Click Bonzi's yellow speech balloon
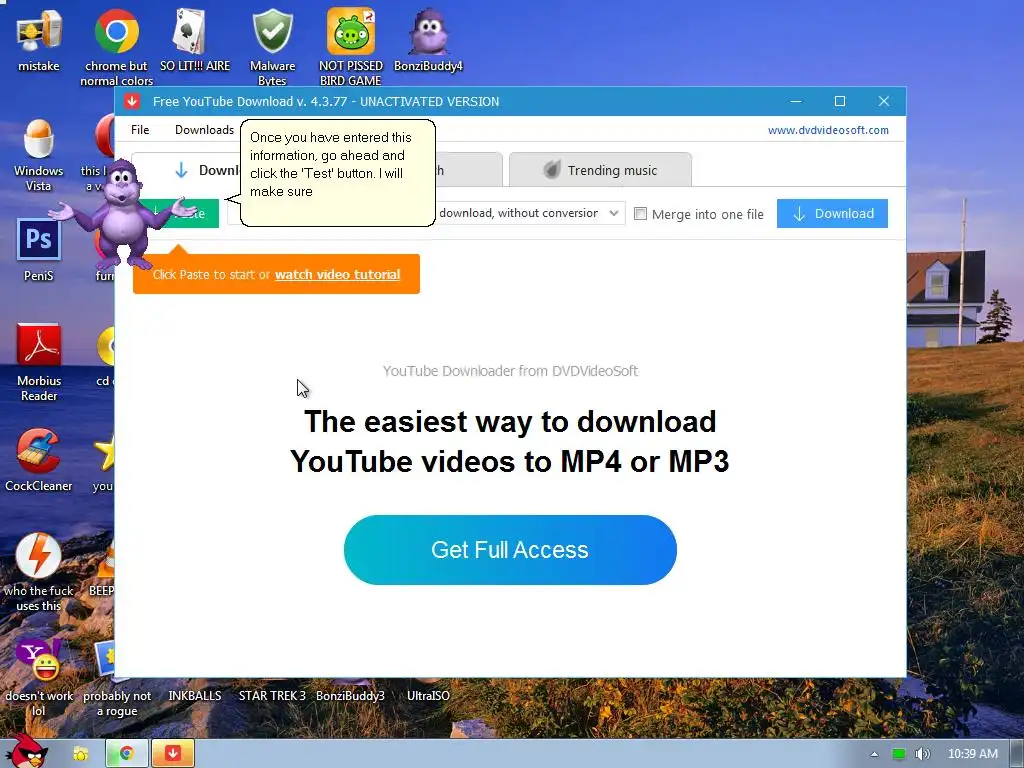Image resolution: width=1024 pixels, height=768 pixels. [x=338, y=173]
